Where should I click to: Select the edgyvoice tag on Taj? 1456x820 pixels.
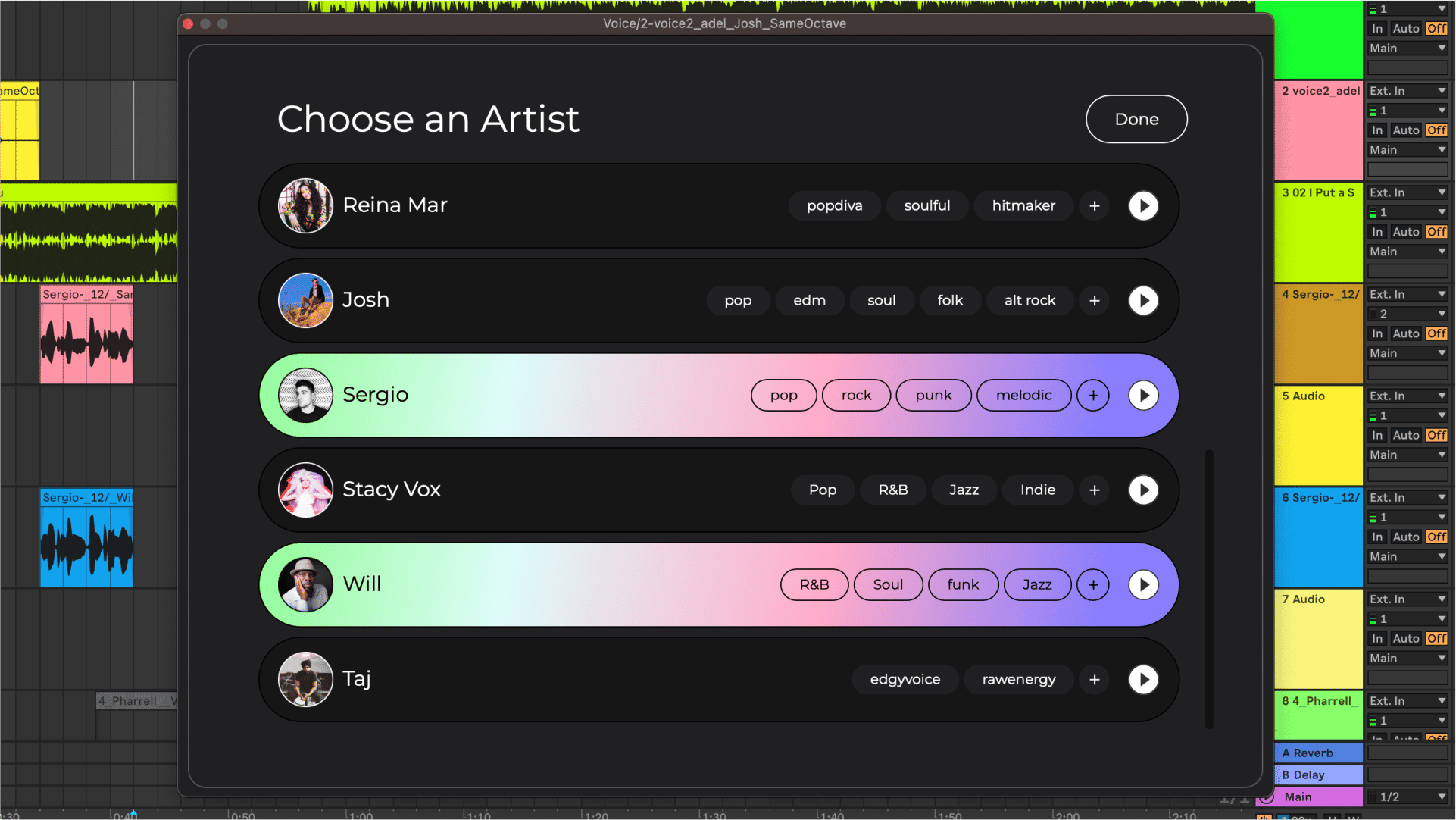tap(905, 679)
